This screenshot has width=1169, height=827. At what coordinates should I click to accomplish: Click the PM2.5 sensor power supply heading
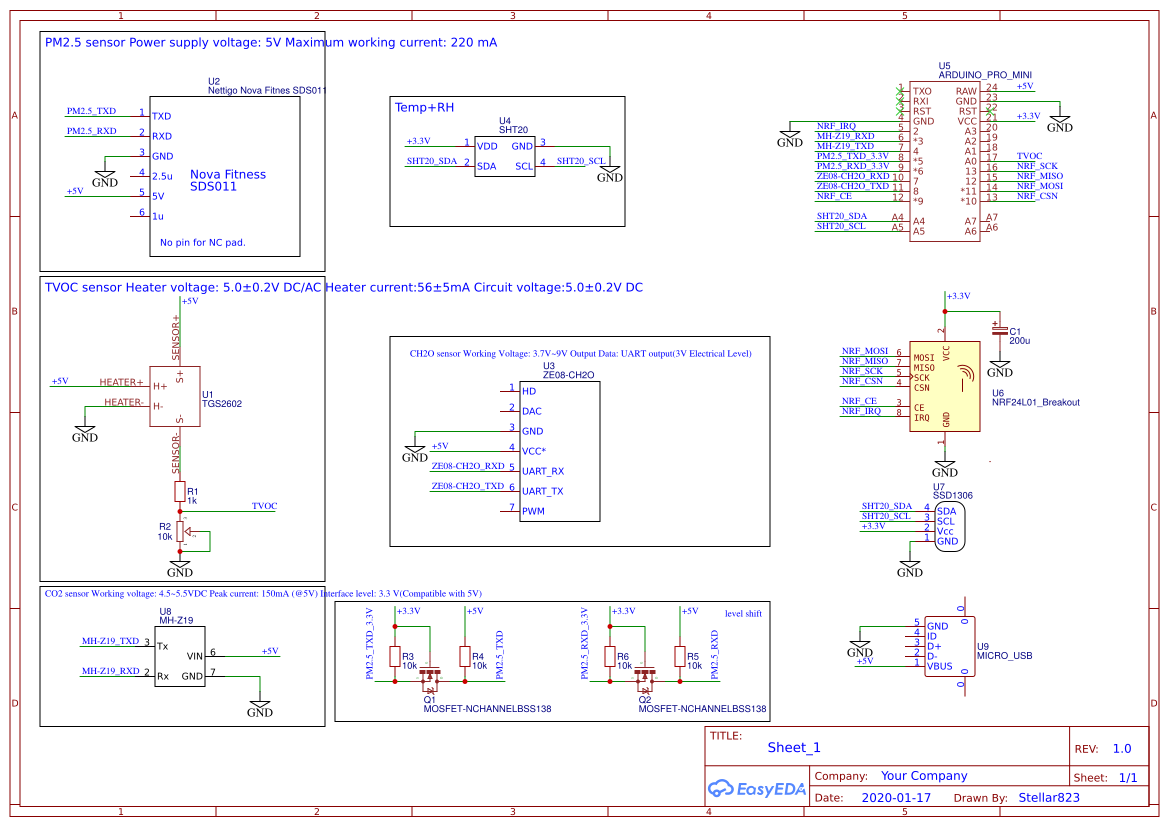pos(271,43)
